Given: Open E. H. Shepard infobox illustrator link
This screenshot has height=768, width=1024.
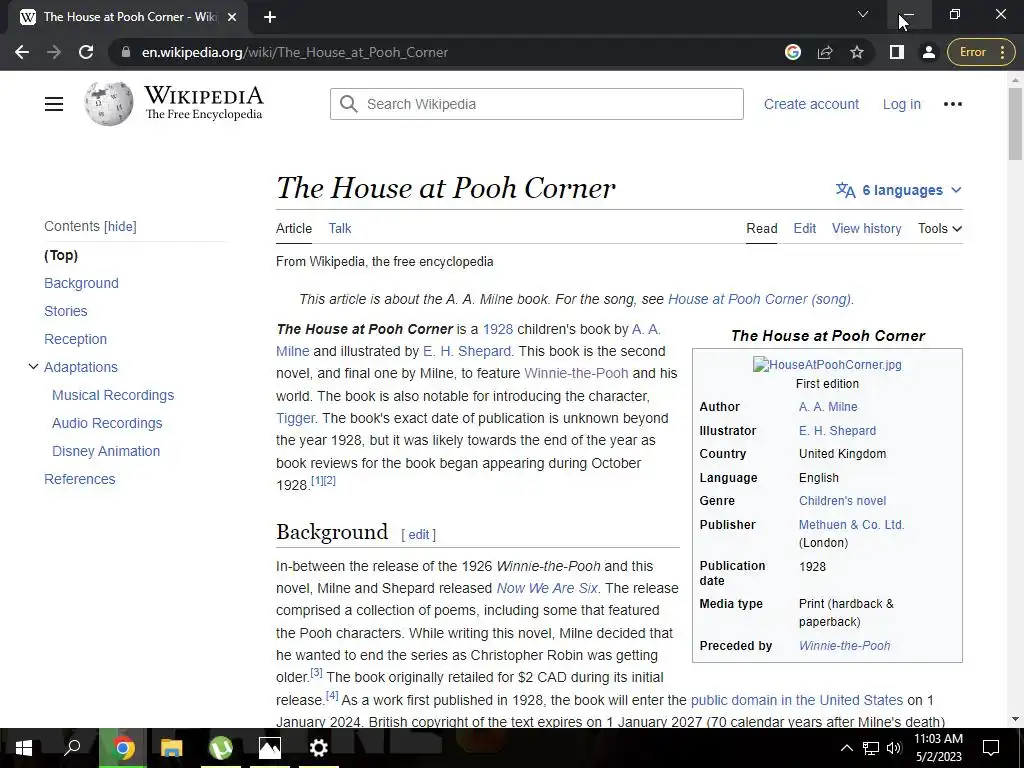Looking at the screenshot, I should pyautogui.click(x=837, y=431).
